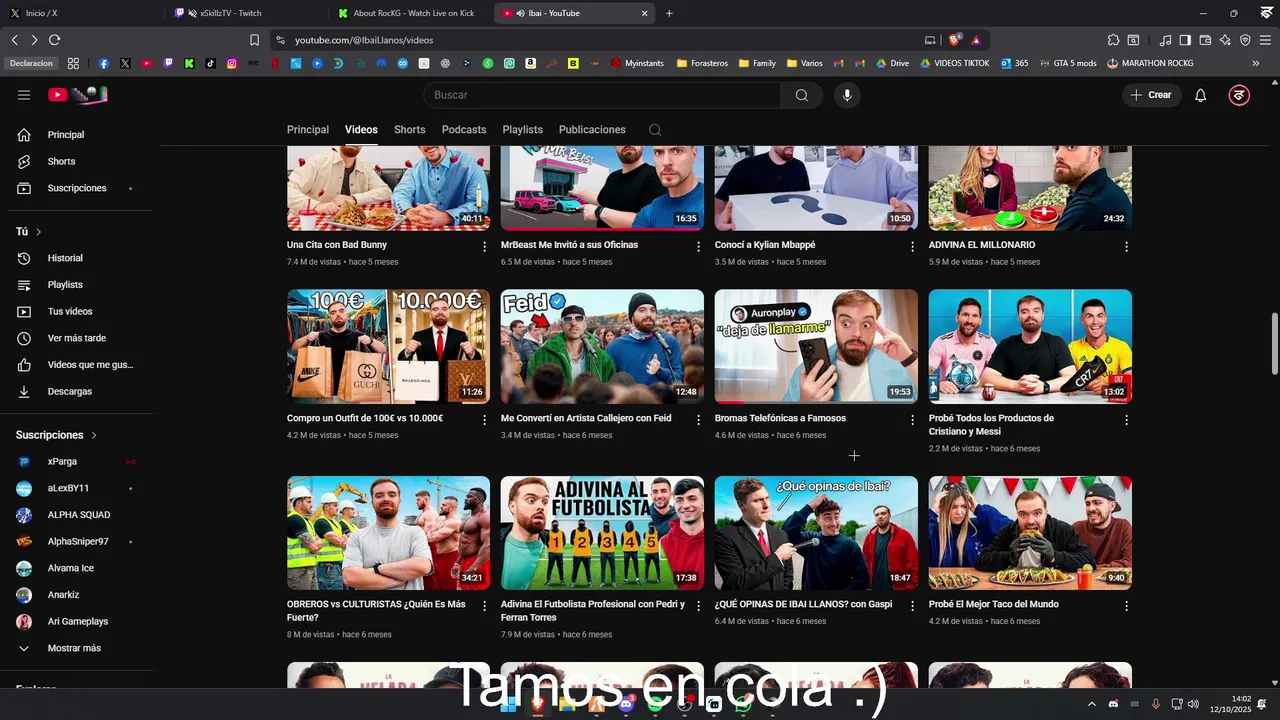
Task: Open the Brave VPN shield icon
Action: pos(1245,40)
